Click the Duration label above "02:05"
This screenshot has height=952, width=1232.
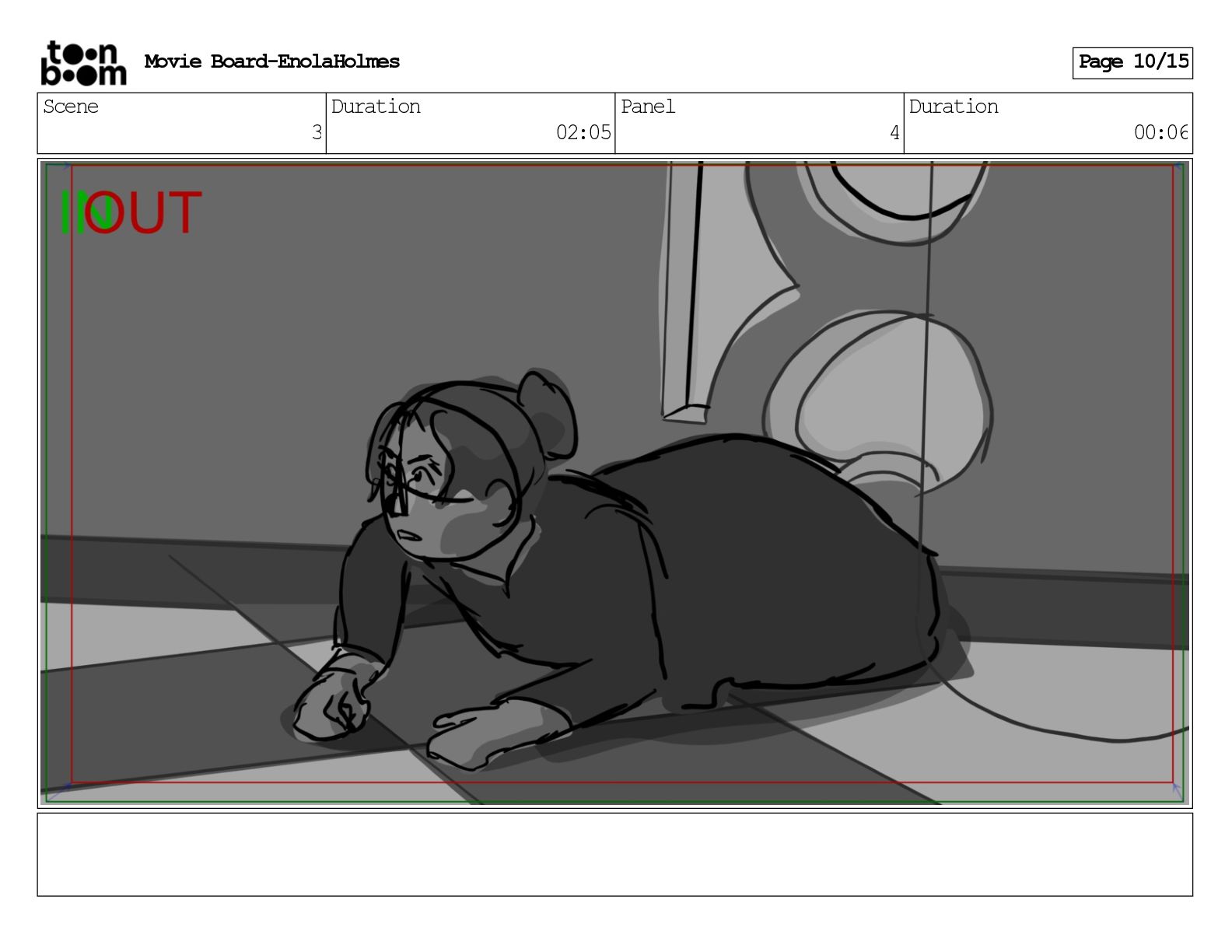coord(376,107)
